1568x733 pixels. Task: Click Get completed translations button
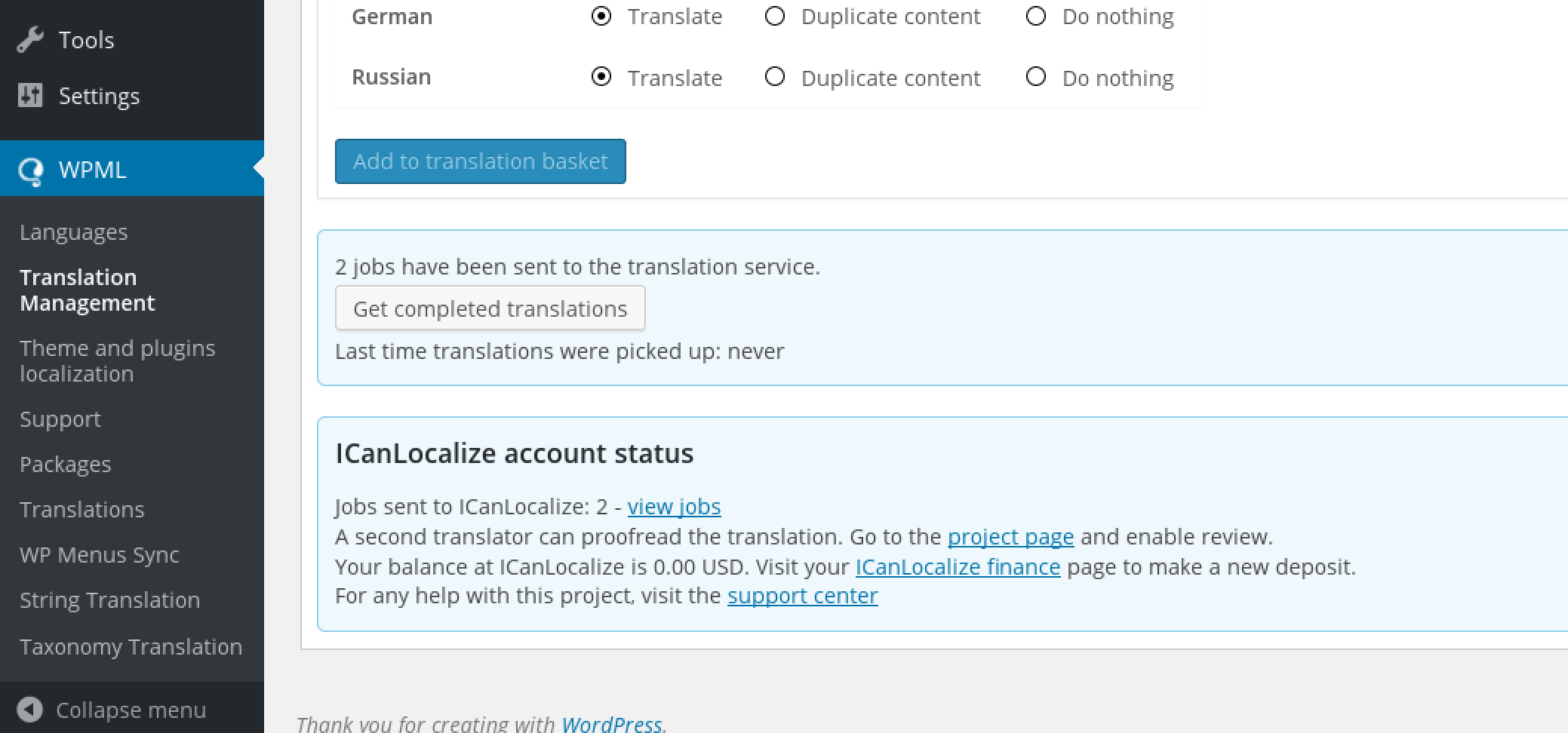pyautogui.click(x=490, y=308)
